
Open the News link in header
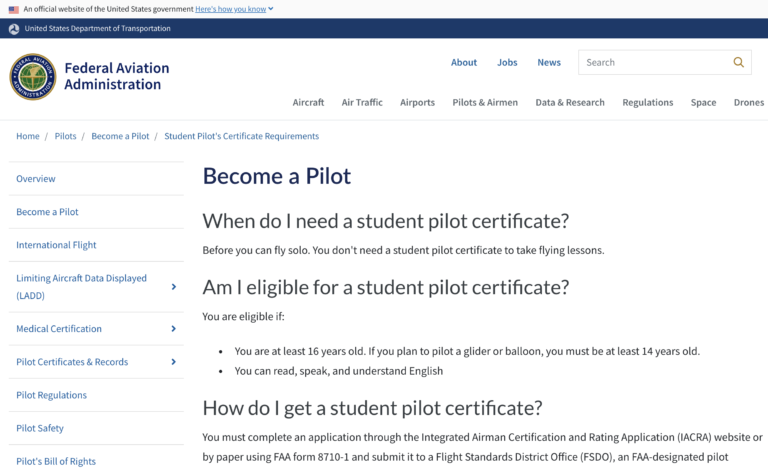tap(549, 62)
